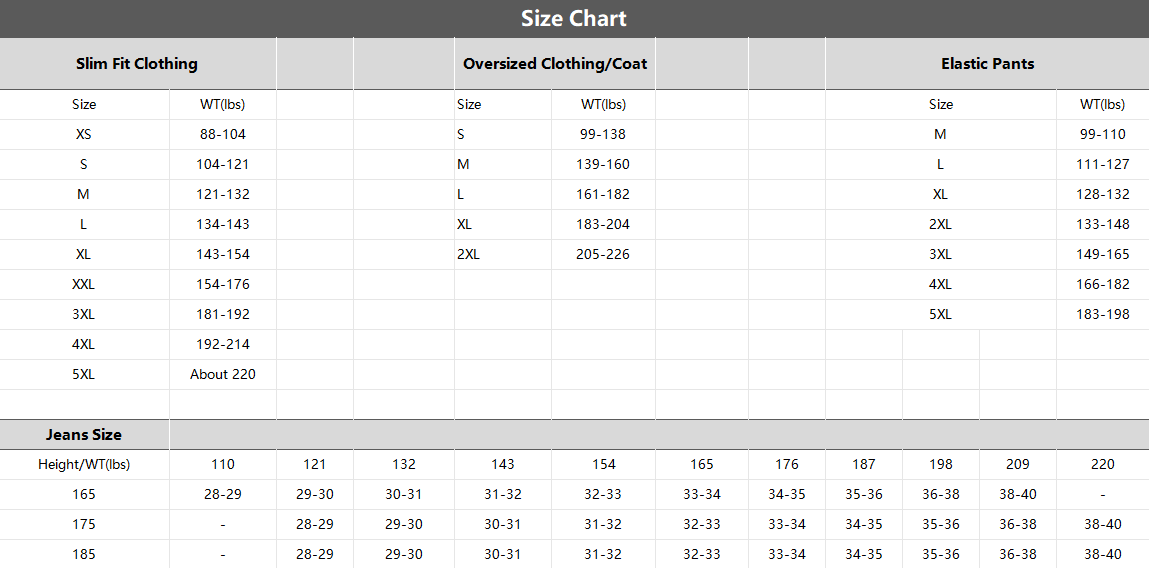Screen dimensions: 1149x568
Task: Click the 166-182 weight cell
Action: (x=1103, y=284)
